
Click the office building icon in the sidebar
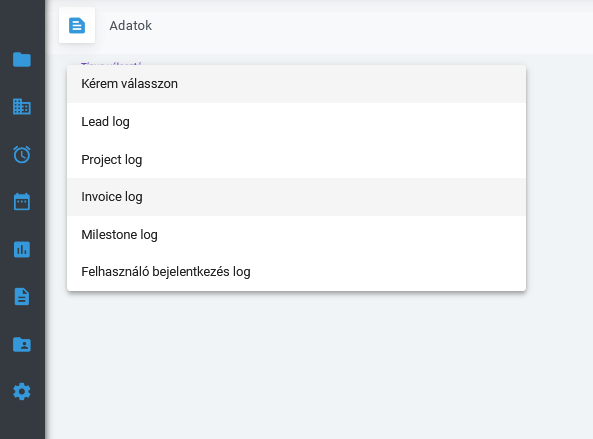pyautogui.click(x=22, y=107)
